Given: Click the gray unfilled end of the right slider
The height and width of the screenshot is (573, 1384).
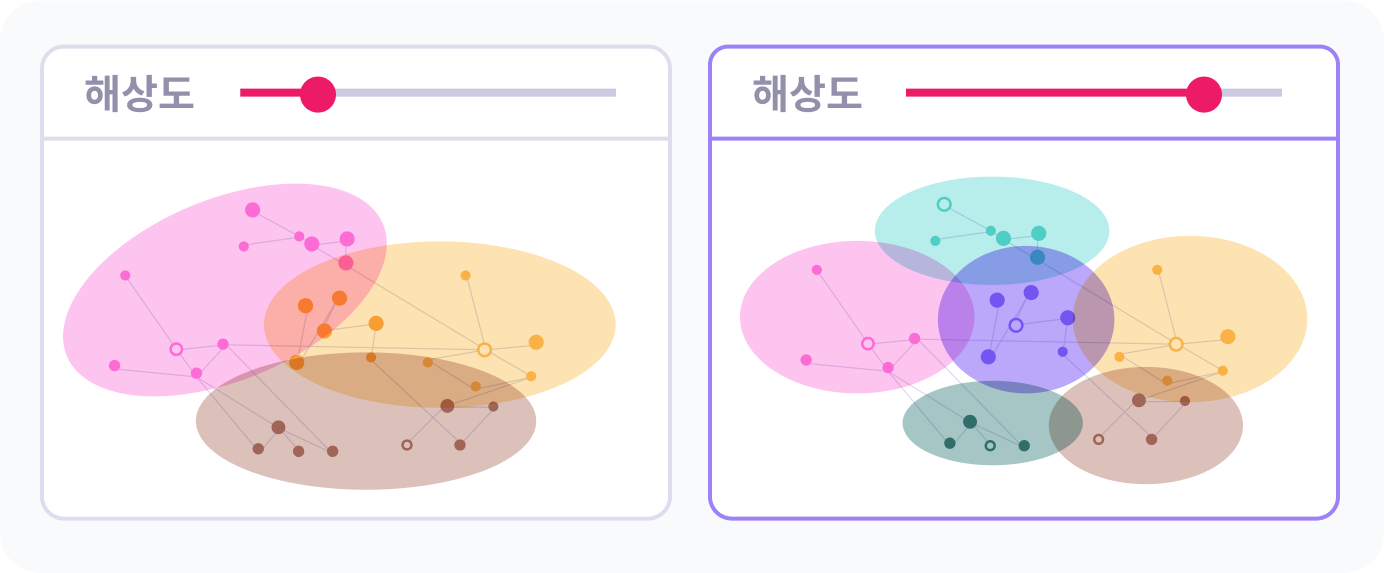Looking at the screenshot, I should [x=1255, y=93].
